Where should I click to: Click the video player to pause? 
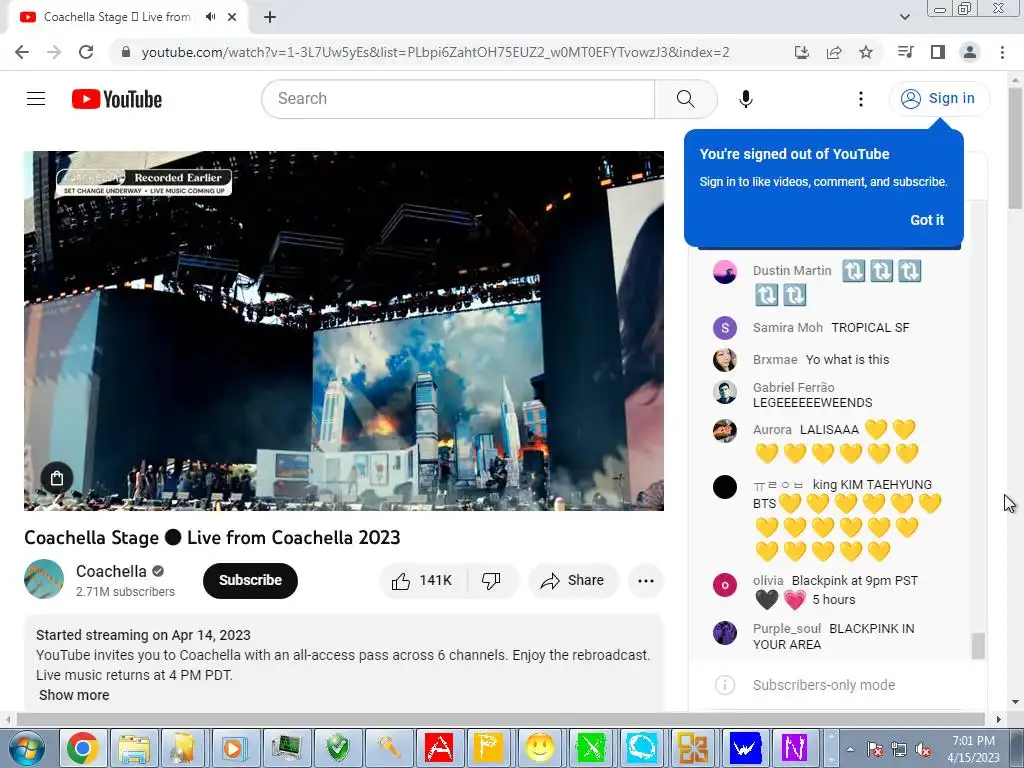344,330
